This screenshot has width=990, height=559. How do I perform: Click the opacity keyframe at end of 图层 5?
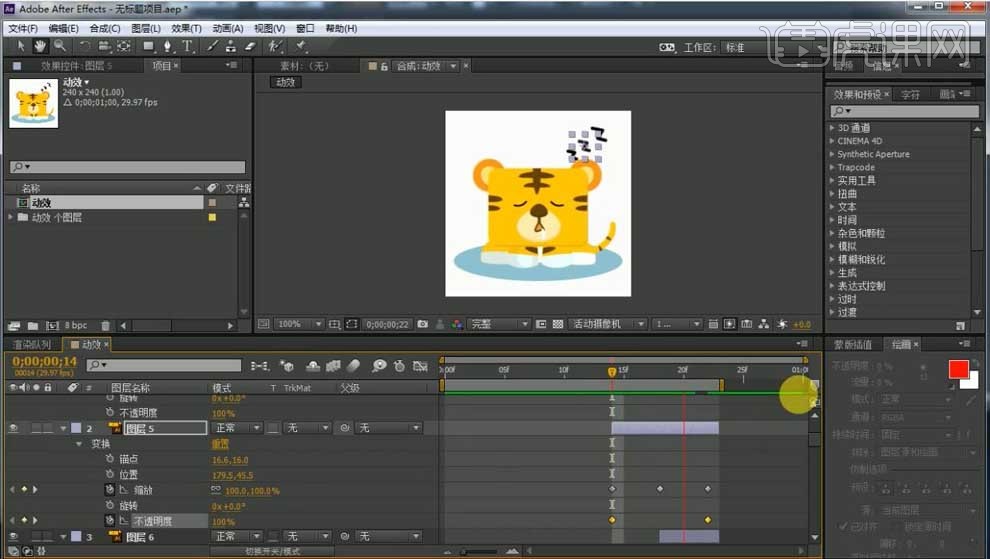tap(707, 521)
